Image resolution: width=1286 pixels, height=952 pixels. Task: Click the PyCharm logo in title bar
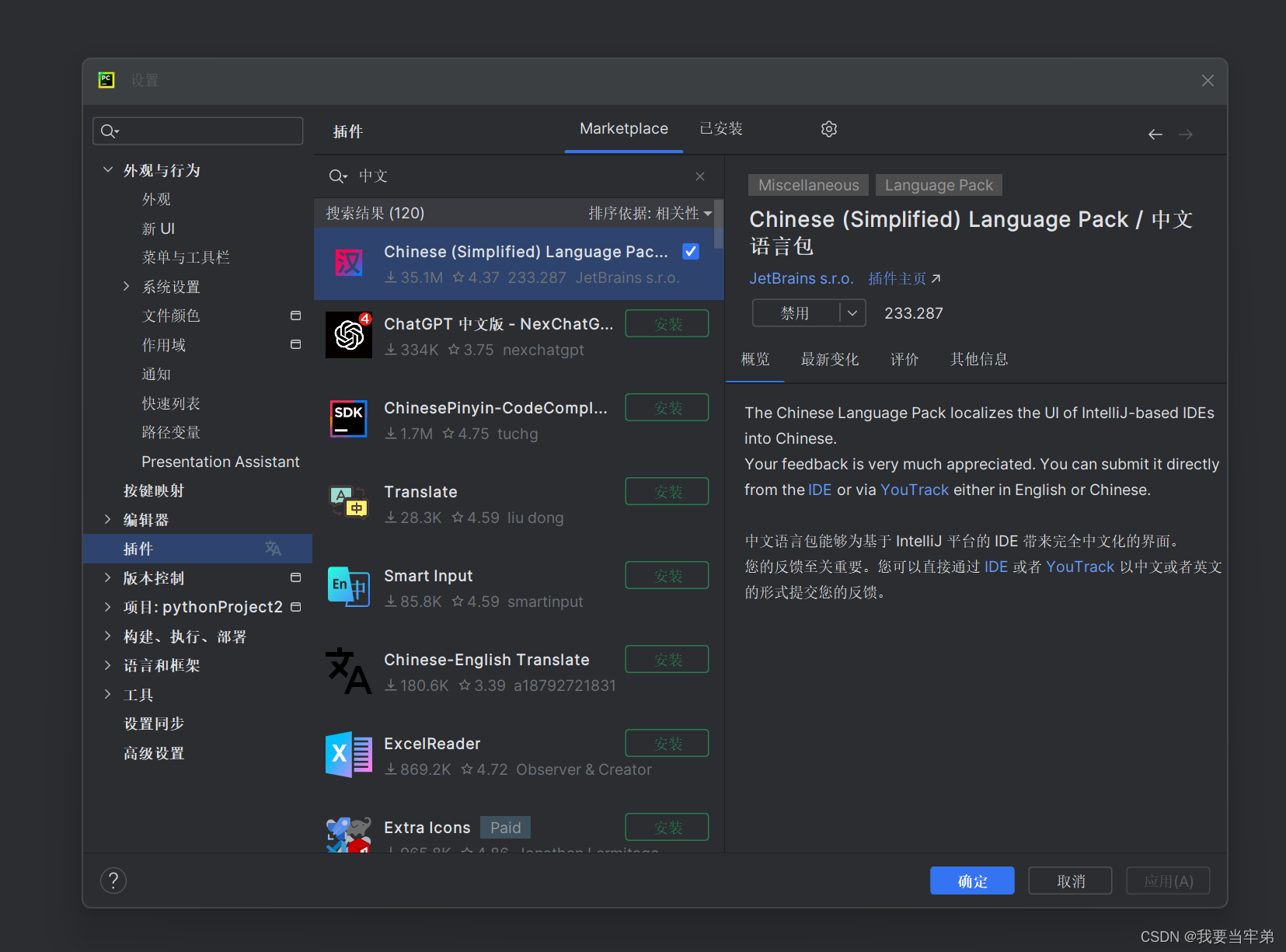(x=106, y=80)
